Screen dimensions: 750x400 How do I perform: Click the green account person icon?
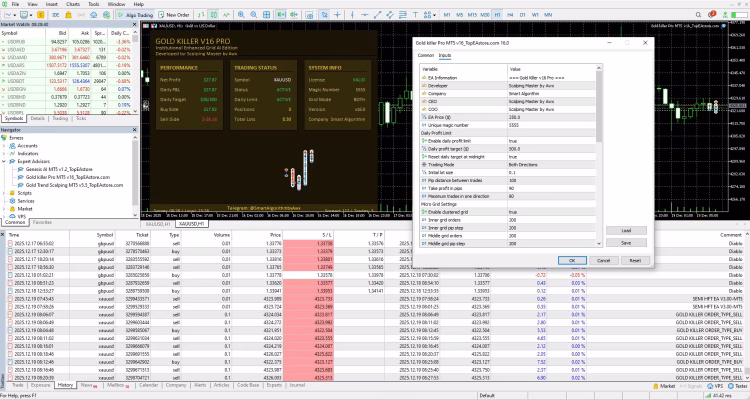click(x=726, y=15)
